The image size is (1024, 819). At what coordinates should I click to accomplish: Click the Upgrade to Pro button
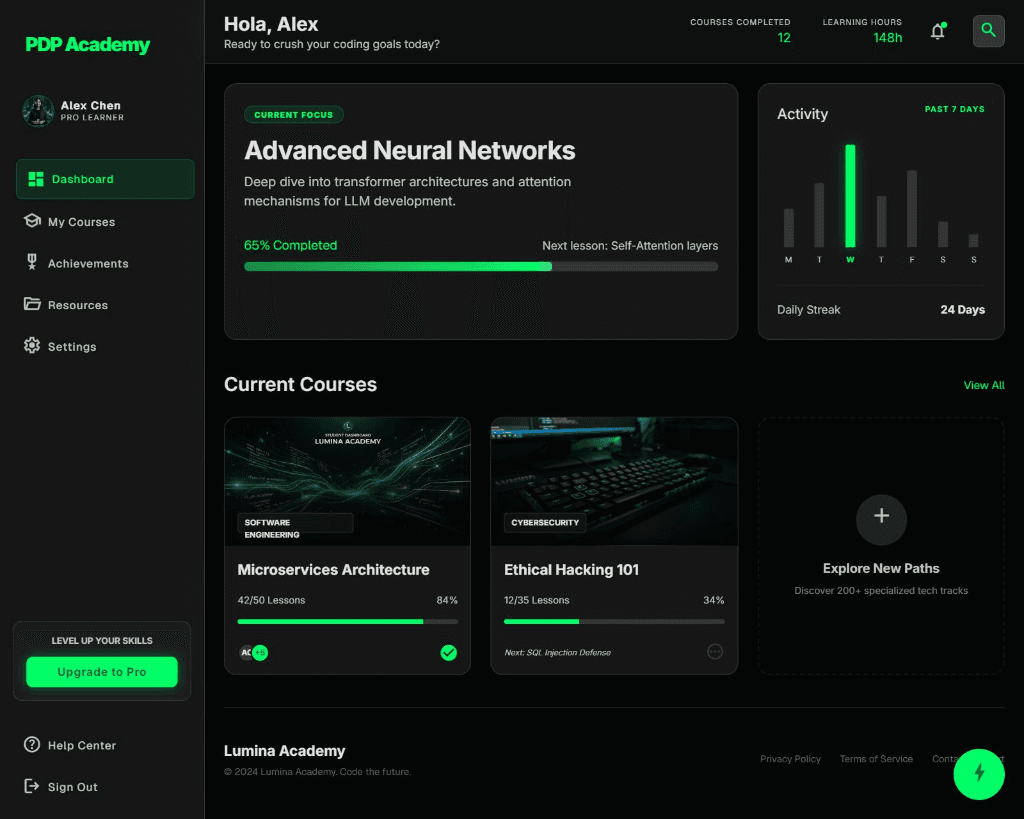(102, 672)
